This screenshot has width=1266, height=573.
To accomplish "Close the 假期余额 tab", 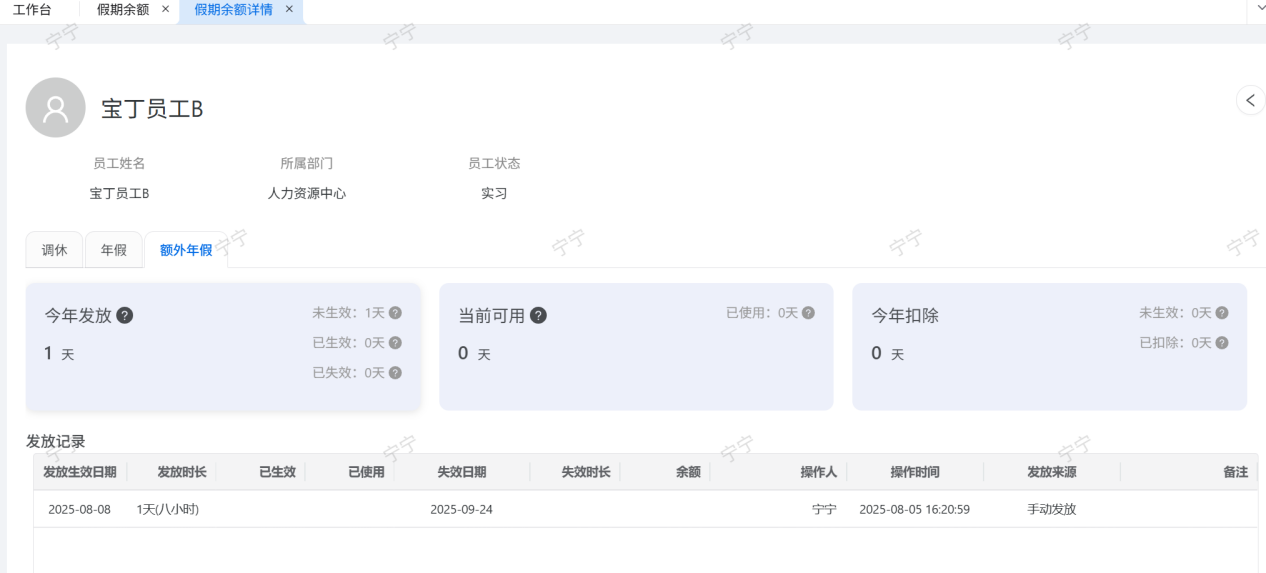I will click(166, 9).
